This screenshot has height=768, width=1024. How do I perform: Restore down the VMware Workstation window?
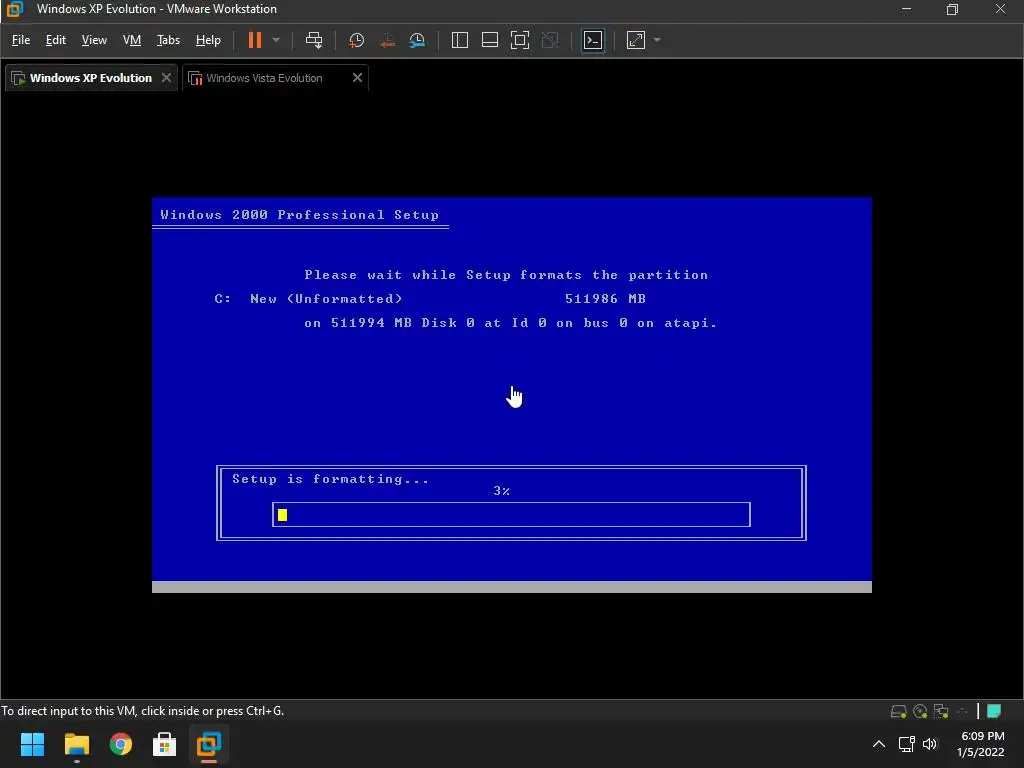point(952,9)
